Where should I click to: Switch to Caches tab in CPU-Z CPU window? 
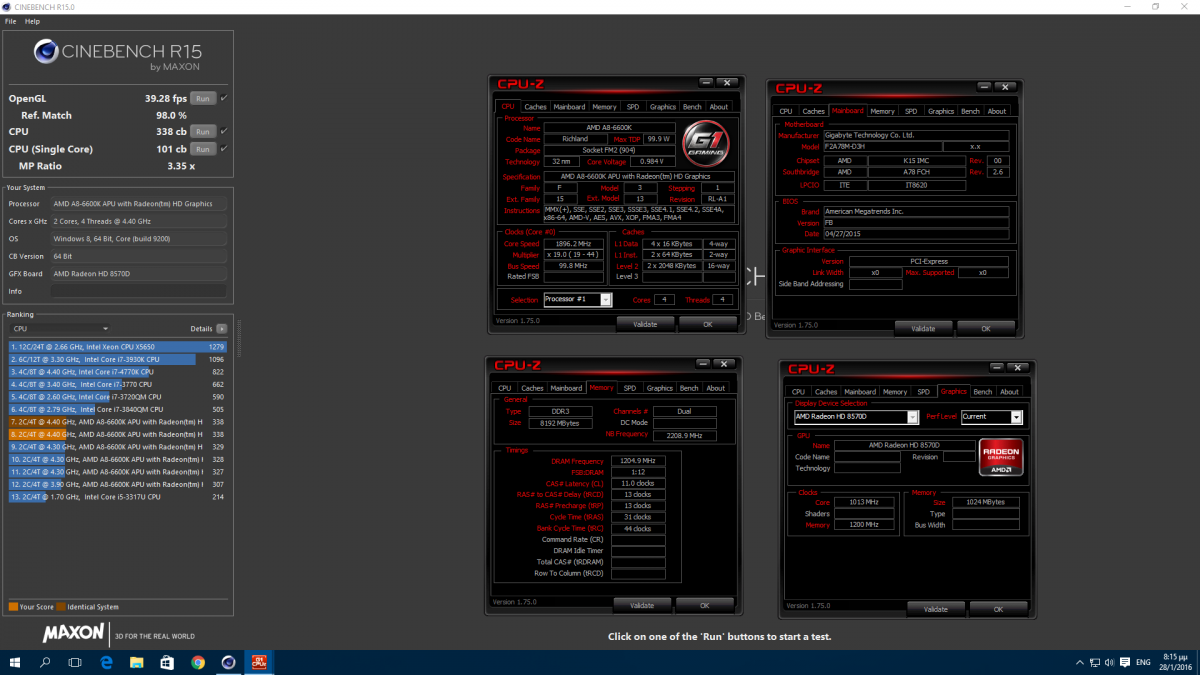[535, 107]
